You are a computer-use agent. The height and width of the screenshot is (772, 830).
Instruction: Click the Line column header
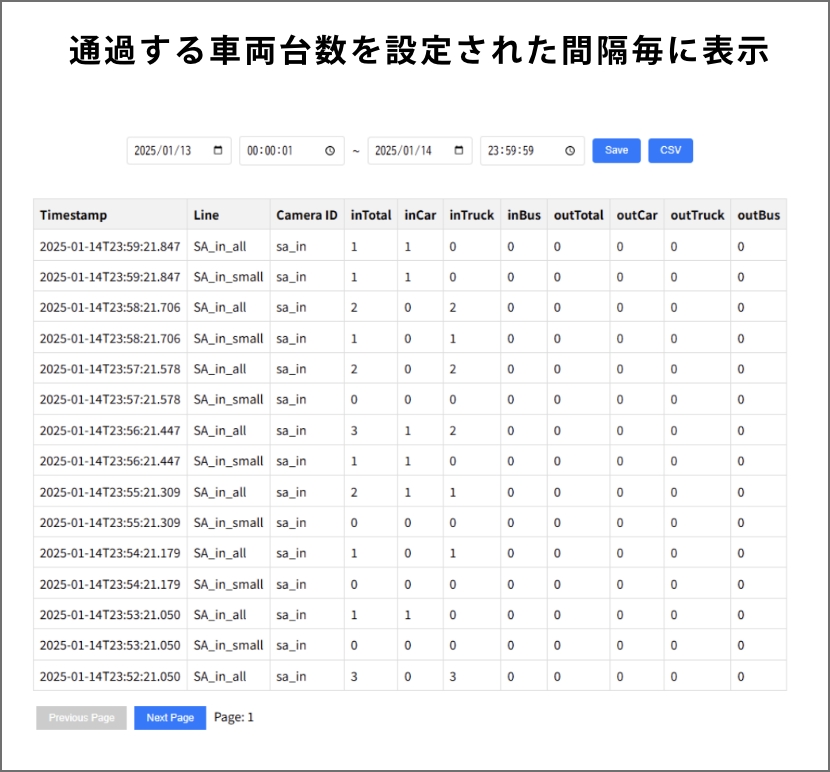pyautogui.click(x=207, y=215)
